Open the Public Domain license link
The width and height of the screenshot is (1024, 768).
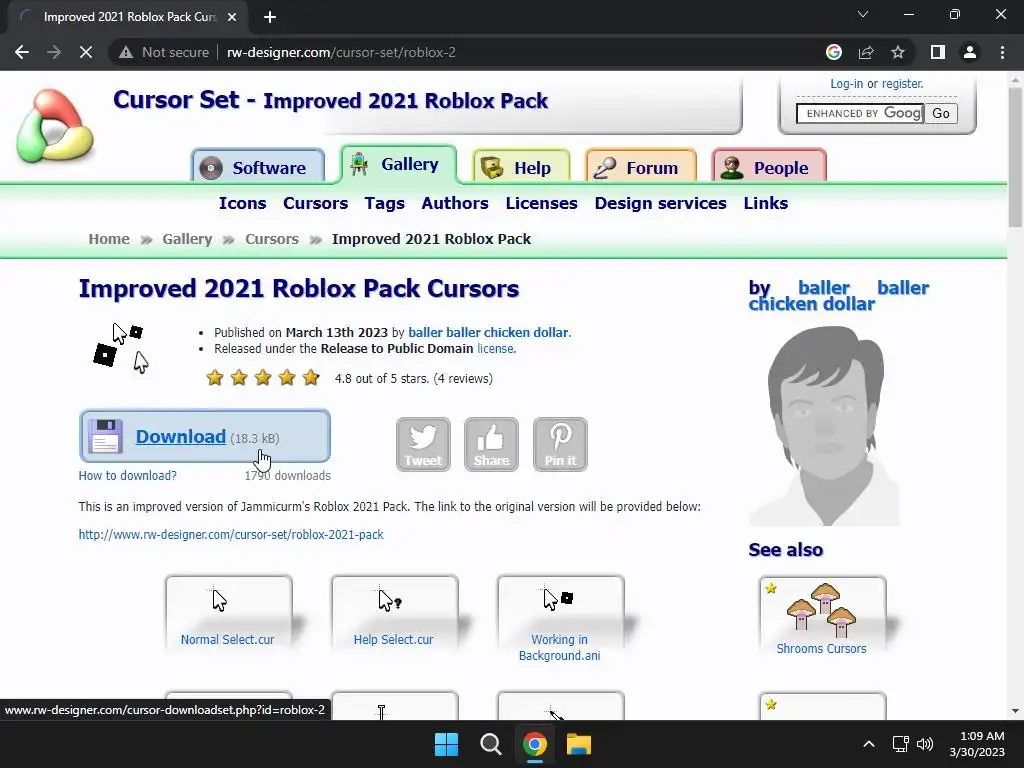[x=496, y=349]
